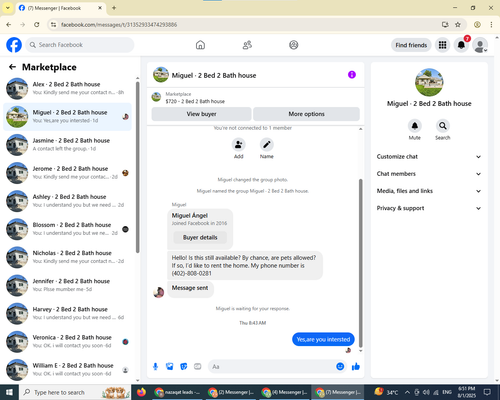
Task: Open conversation information purple icon
Action: click(x=352, y=75)
